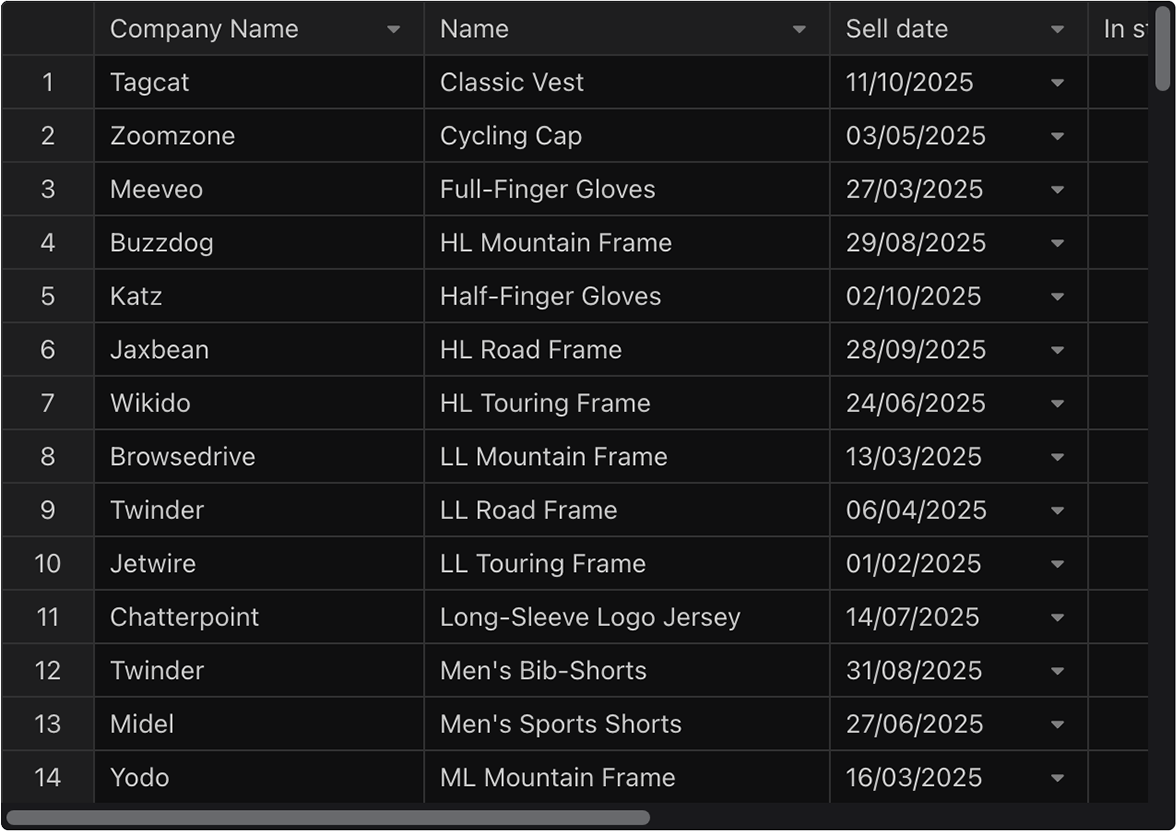Click the Tagcat company cell
The height and width of the screenshot is (831, 1176).
259,82
